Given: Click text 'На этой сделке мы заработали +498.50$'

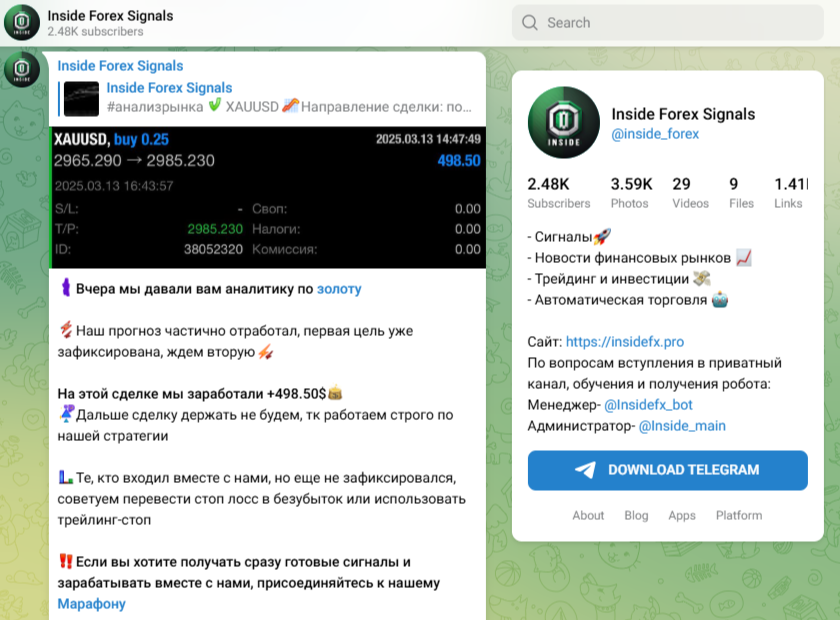Looking at the screenshot, I should (x=192, y=394).
